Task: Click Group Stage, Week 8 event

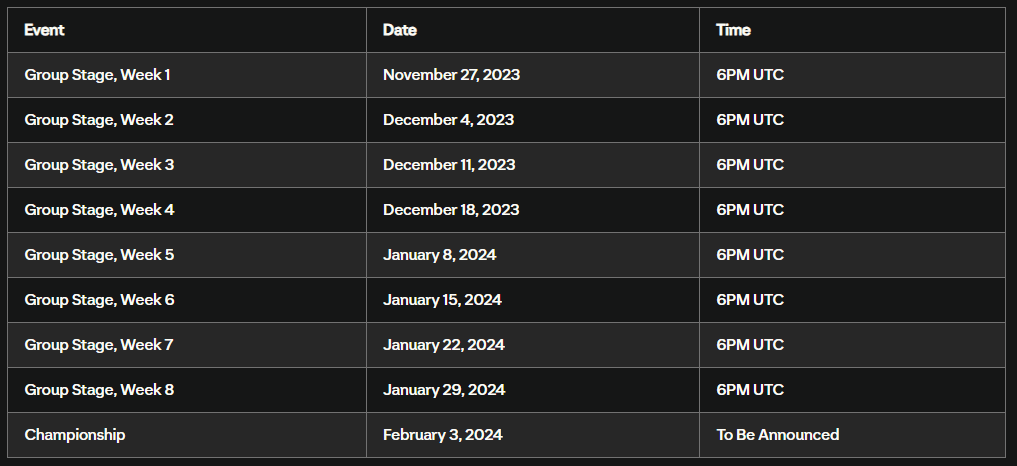Action: [99, 389]
